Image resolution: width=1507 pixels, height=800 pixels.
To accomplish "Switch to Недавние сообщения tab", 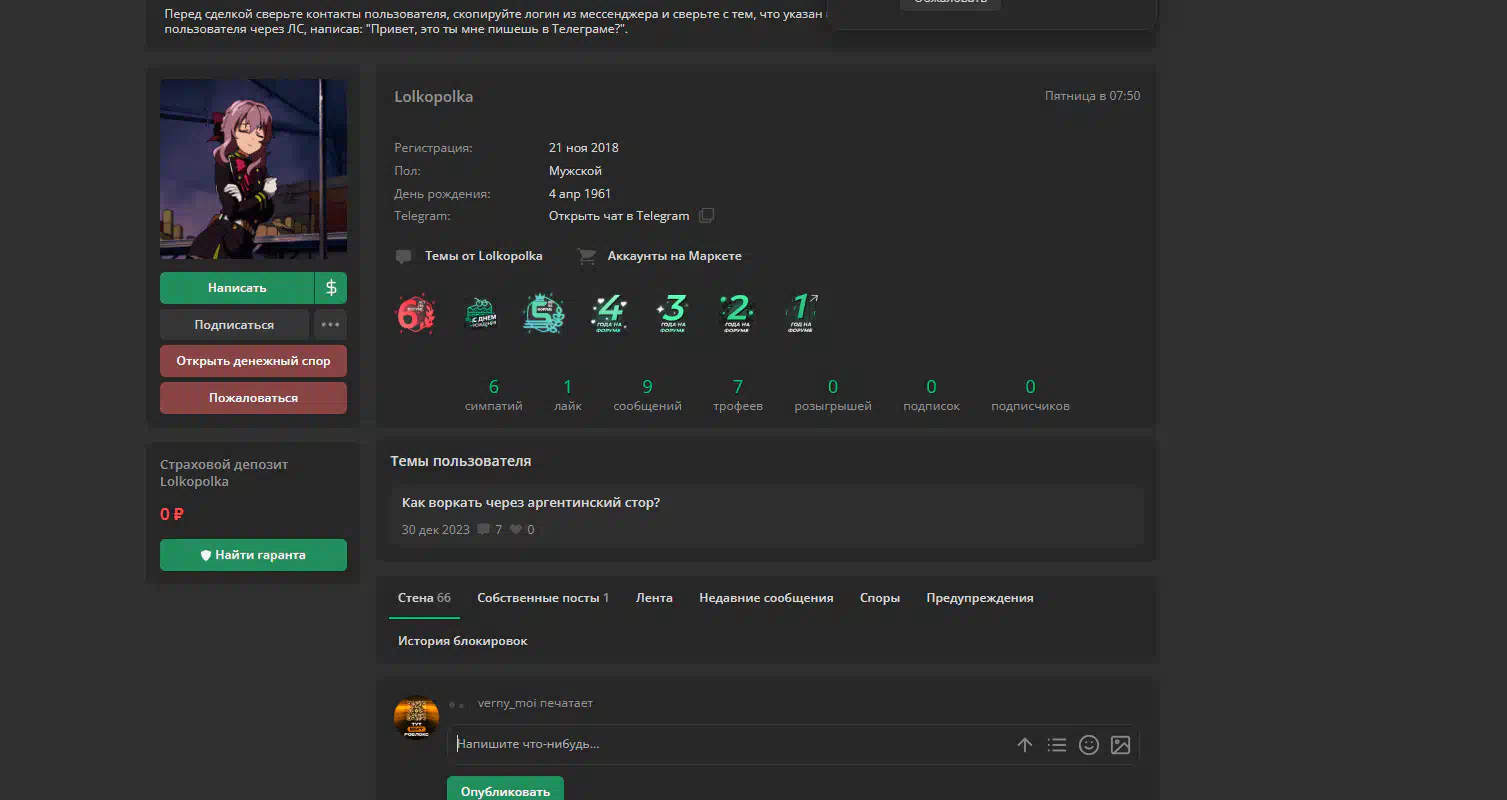I will (x=766, y=598).
